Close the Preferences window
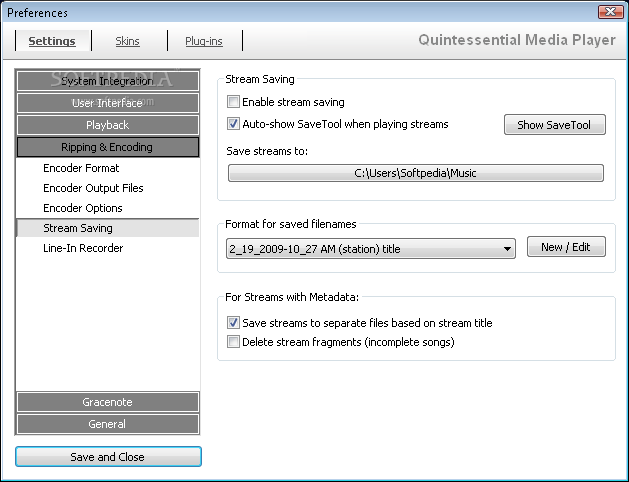Viewport: 629px width, 482px height. 611,12
